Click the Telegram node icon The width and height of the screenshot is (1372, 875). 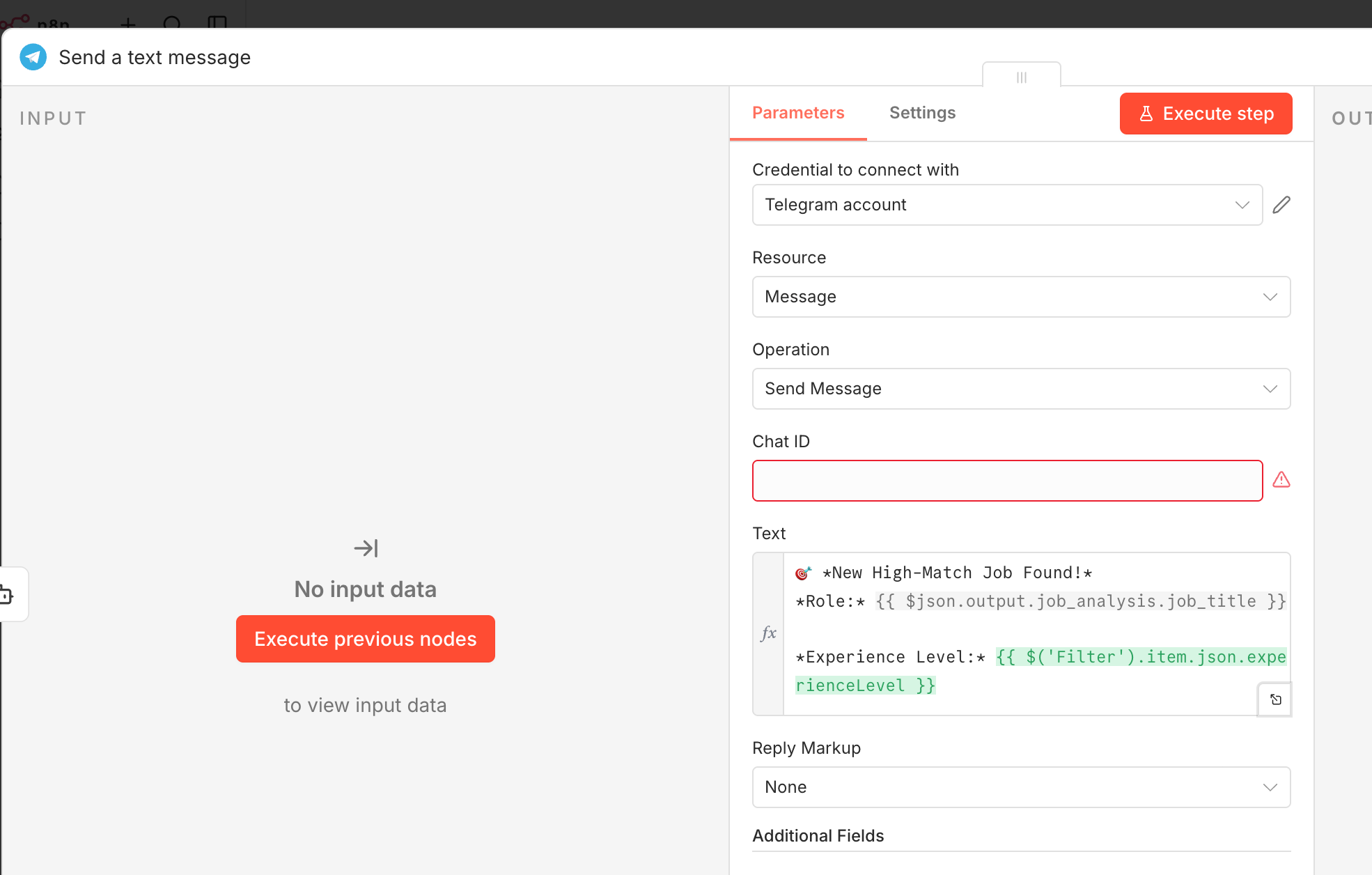click(33, 57)
